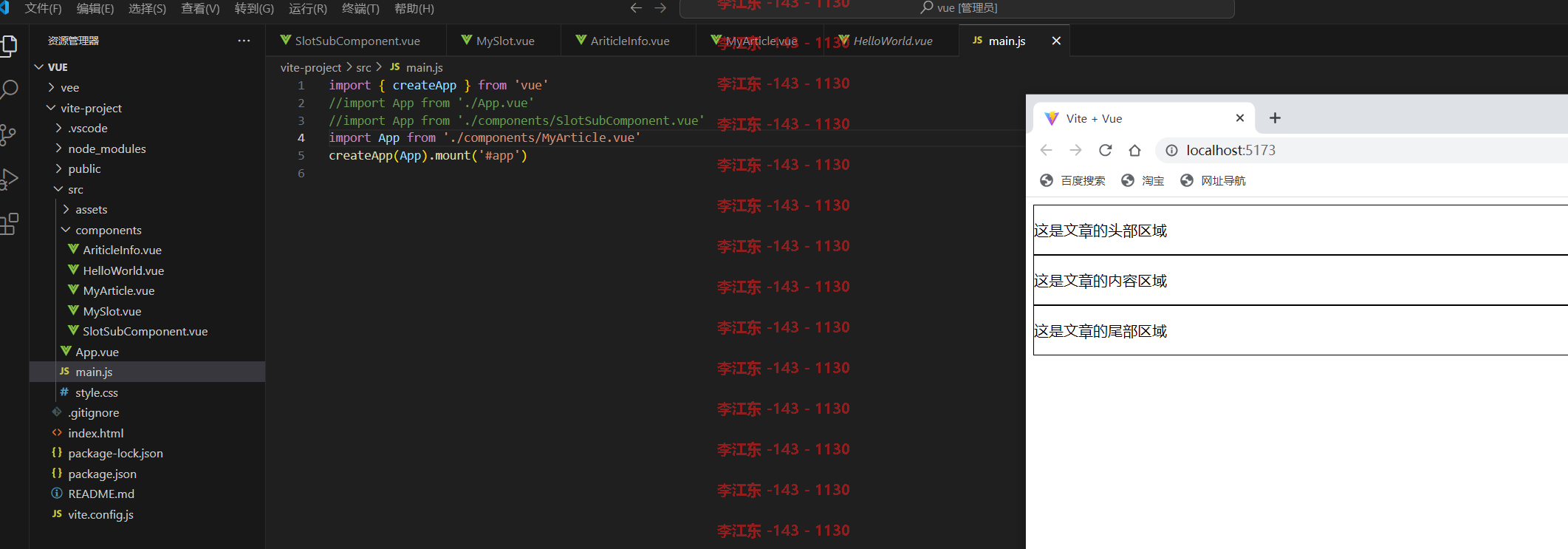Open index.html in the file tree
Image resolution: width=1568 pixels, height=549 pixels.
[x=147, y=433]
